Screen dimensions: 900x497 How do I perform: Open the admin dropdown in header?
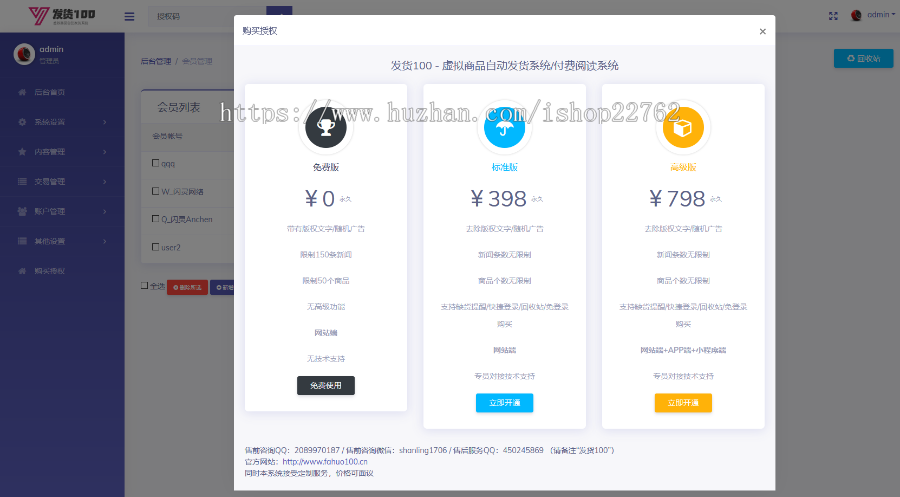click(x=880, y=15)
